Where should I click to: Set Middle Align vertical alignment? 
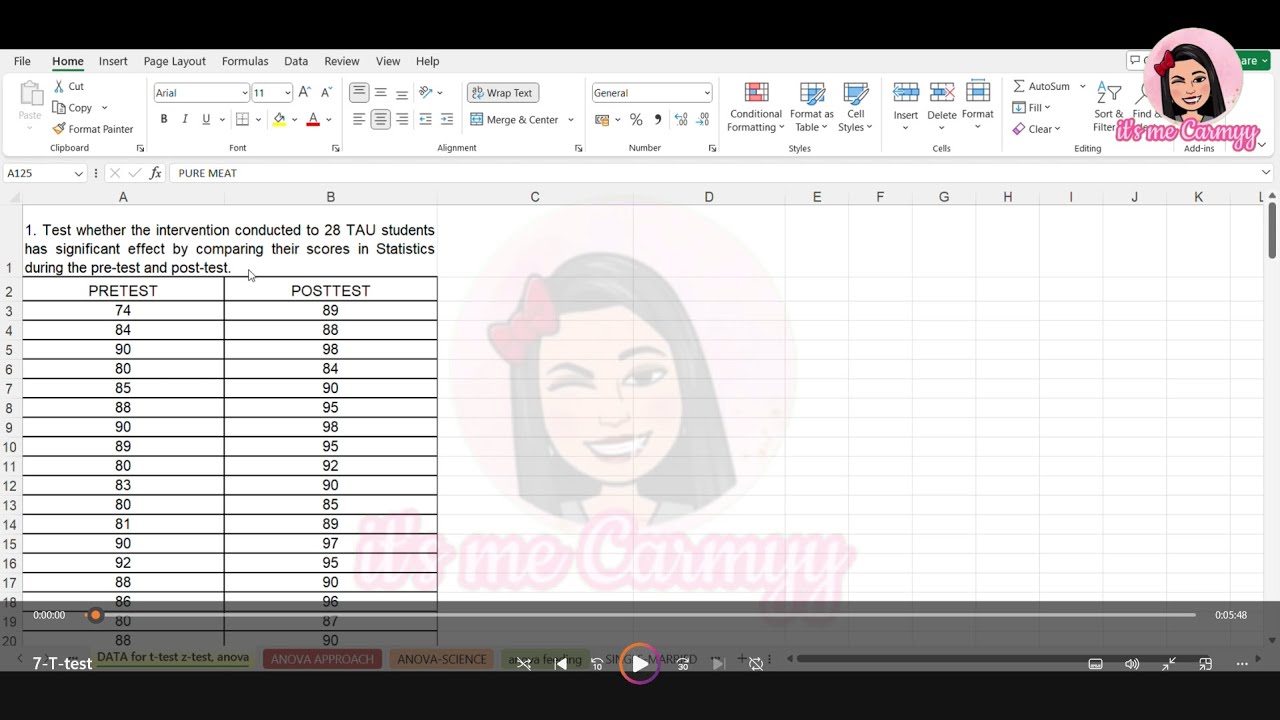[381, 93]
